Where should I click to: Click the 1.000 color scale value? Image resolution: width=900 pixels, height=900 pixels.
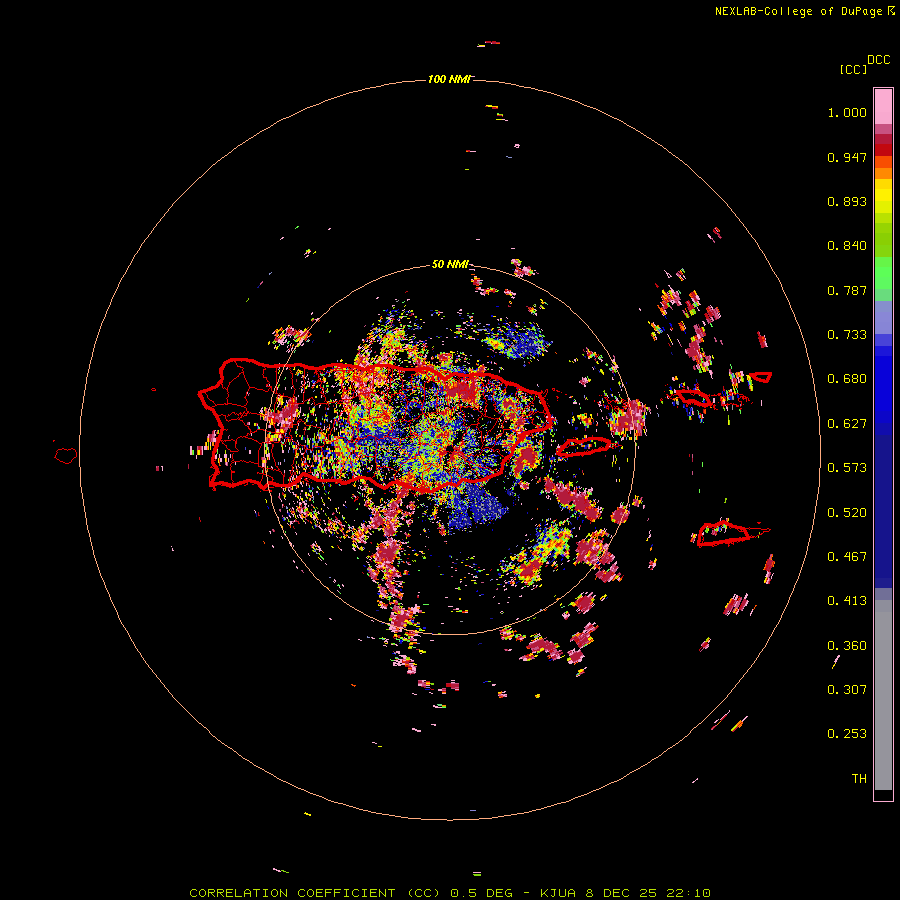pos(847,112)
